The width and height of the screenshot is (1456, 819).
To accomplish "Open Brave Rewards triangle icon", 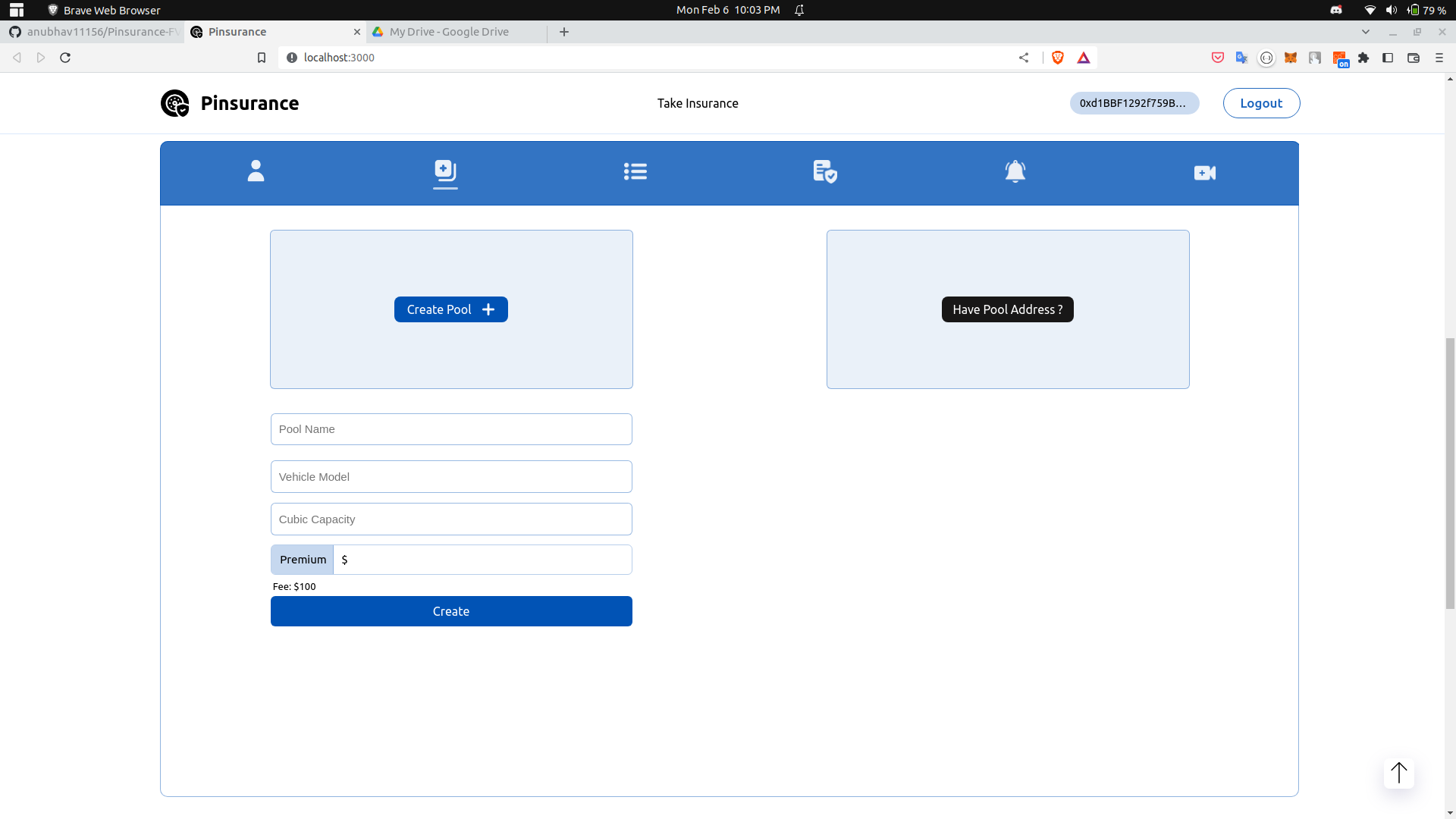I will tap(1084, 58).
